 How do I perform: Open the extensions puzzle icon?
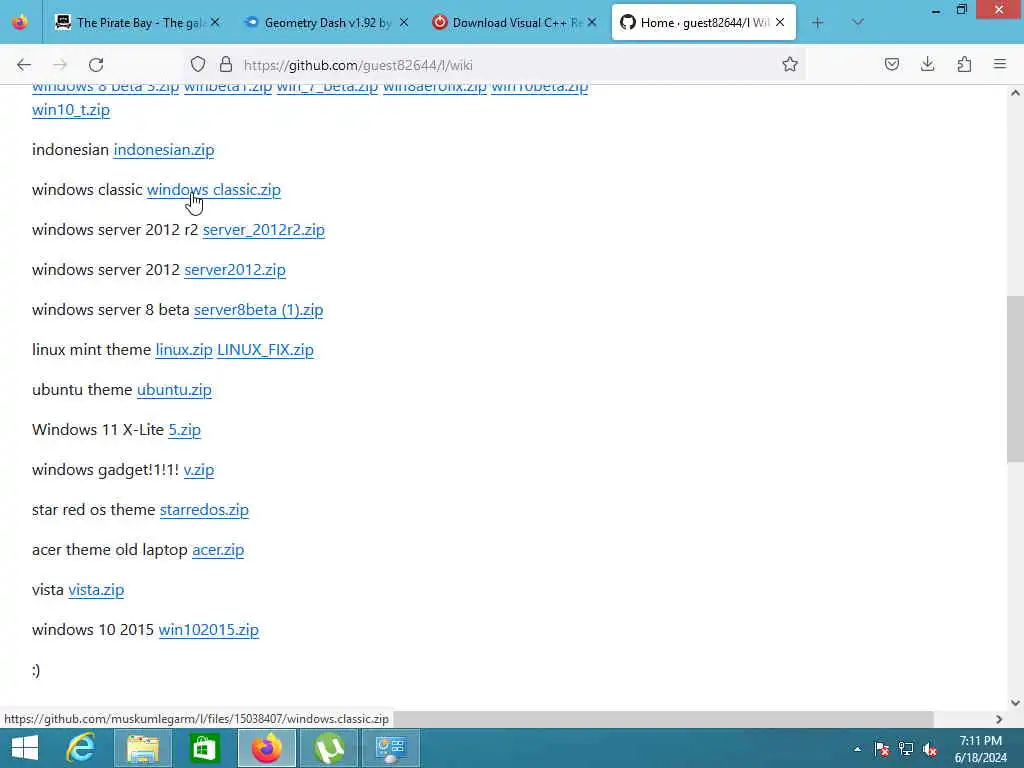pyautogui.click(x=964, y=65)
